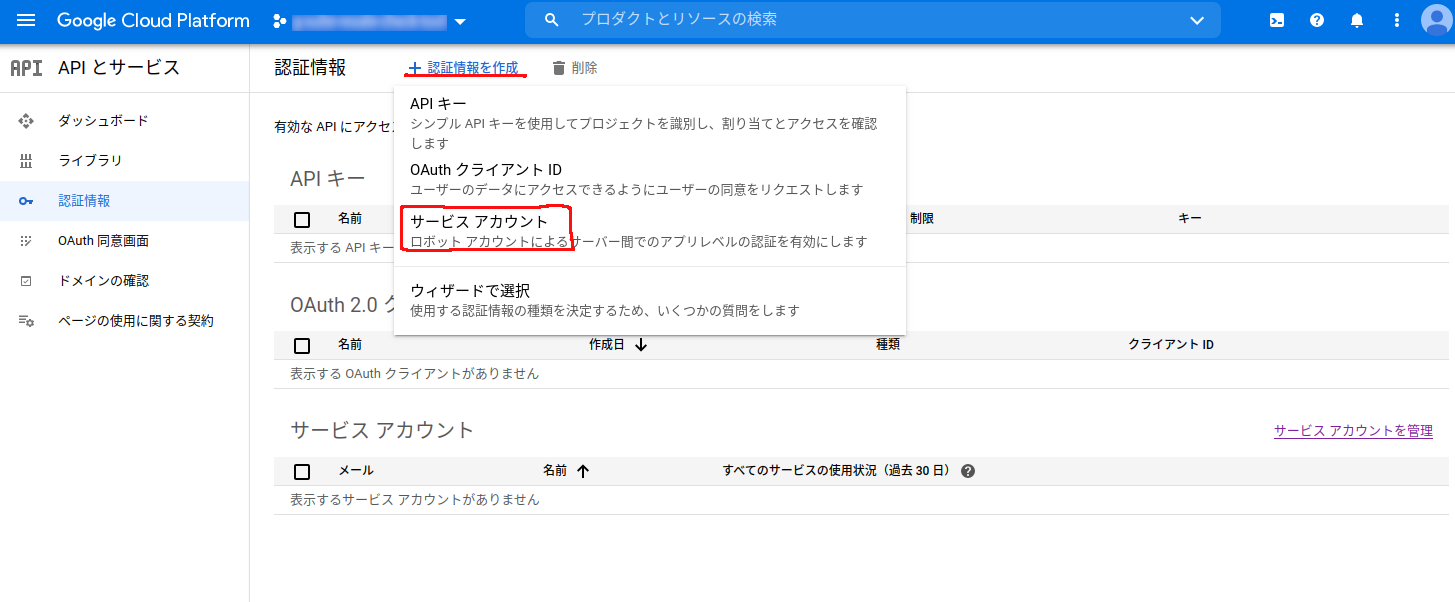Screen dimensions: 1455x602
Task: Click 表示する OAuth クライアントがありません text
Action: [414, 373]
